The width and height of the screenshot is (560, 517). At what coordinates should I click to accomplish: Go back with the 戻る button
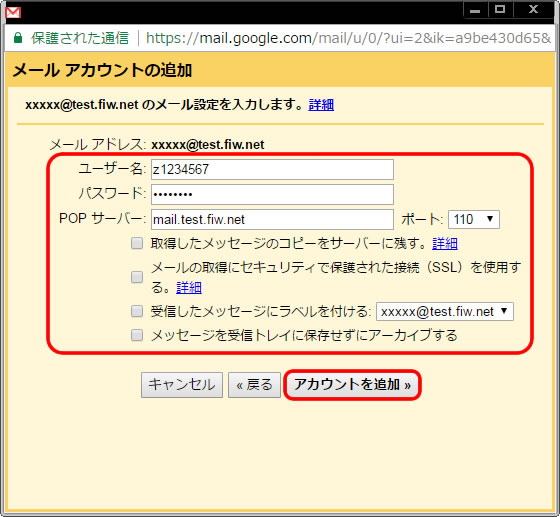pos(254,385)
